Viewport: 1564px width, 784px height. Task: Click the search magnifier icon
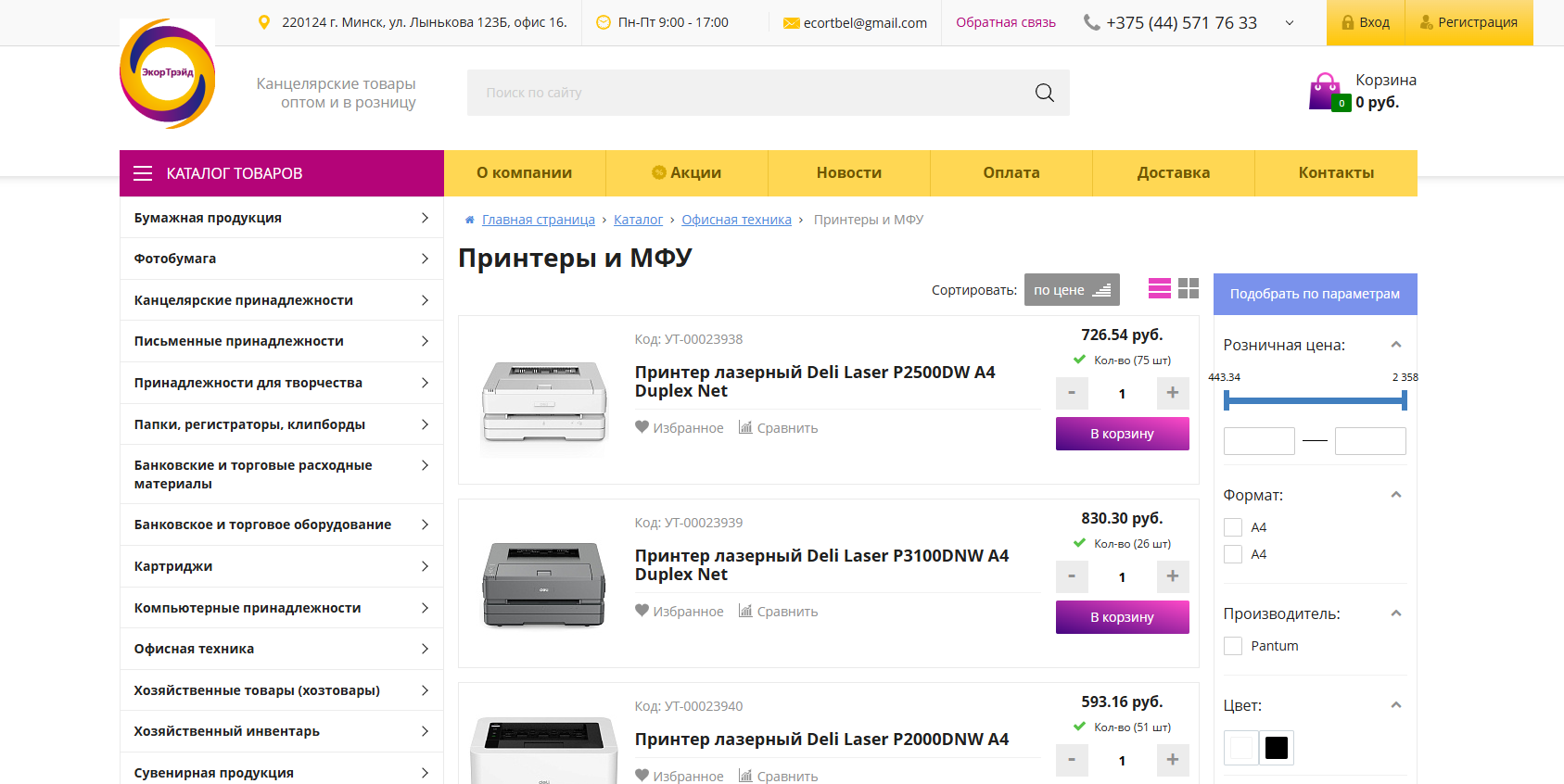click(1044, 93)
